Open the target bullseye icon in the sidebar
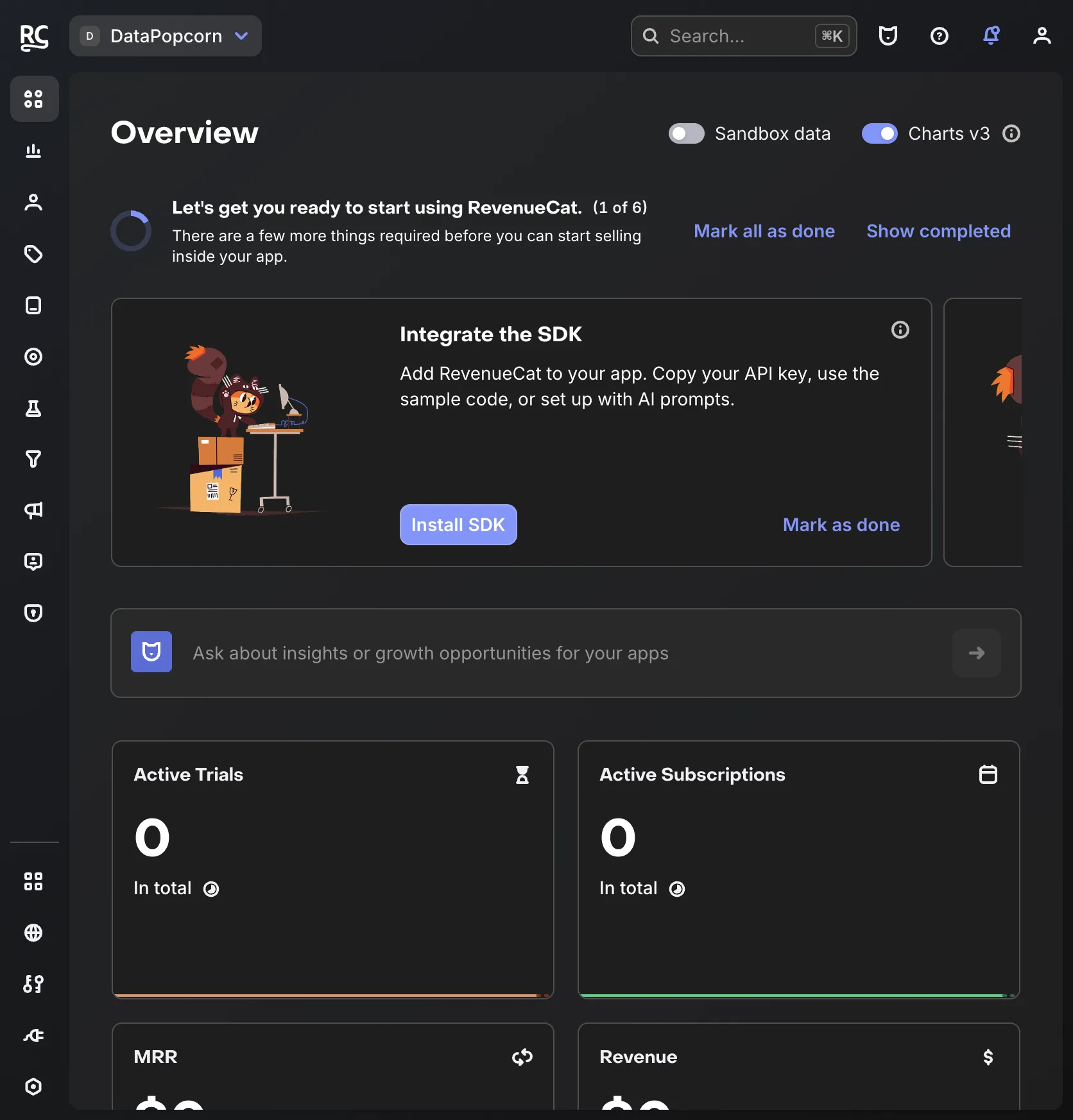1073x1120 pixels. point(33,357)
